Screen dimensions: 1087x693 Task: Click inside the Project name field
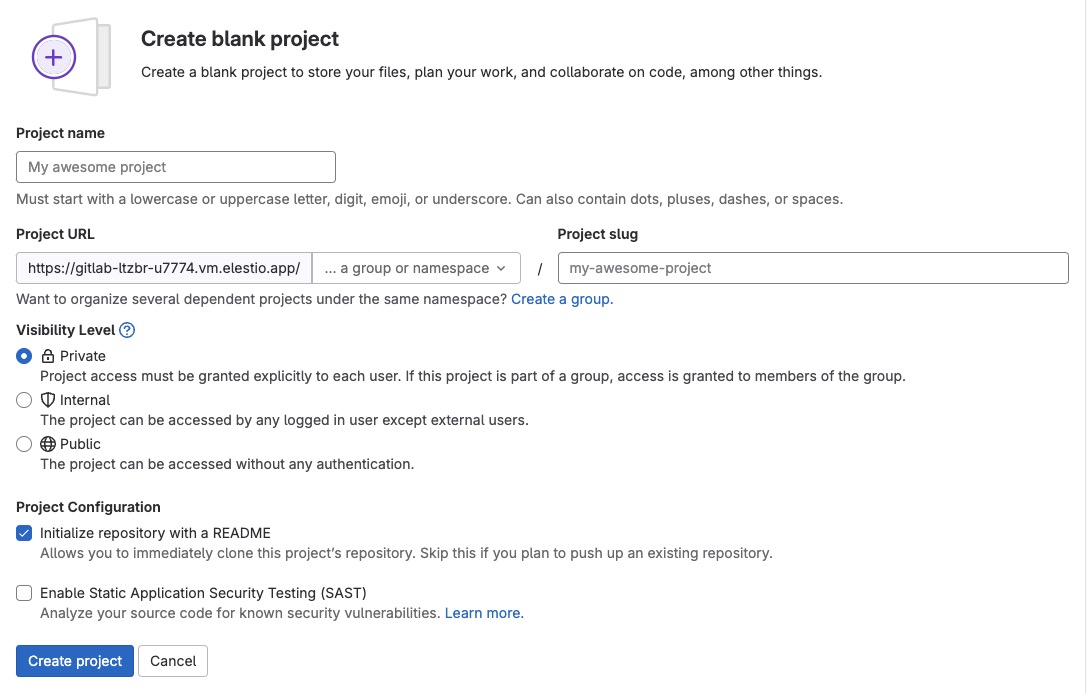175,166
